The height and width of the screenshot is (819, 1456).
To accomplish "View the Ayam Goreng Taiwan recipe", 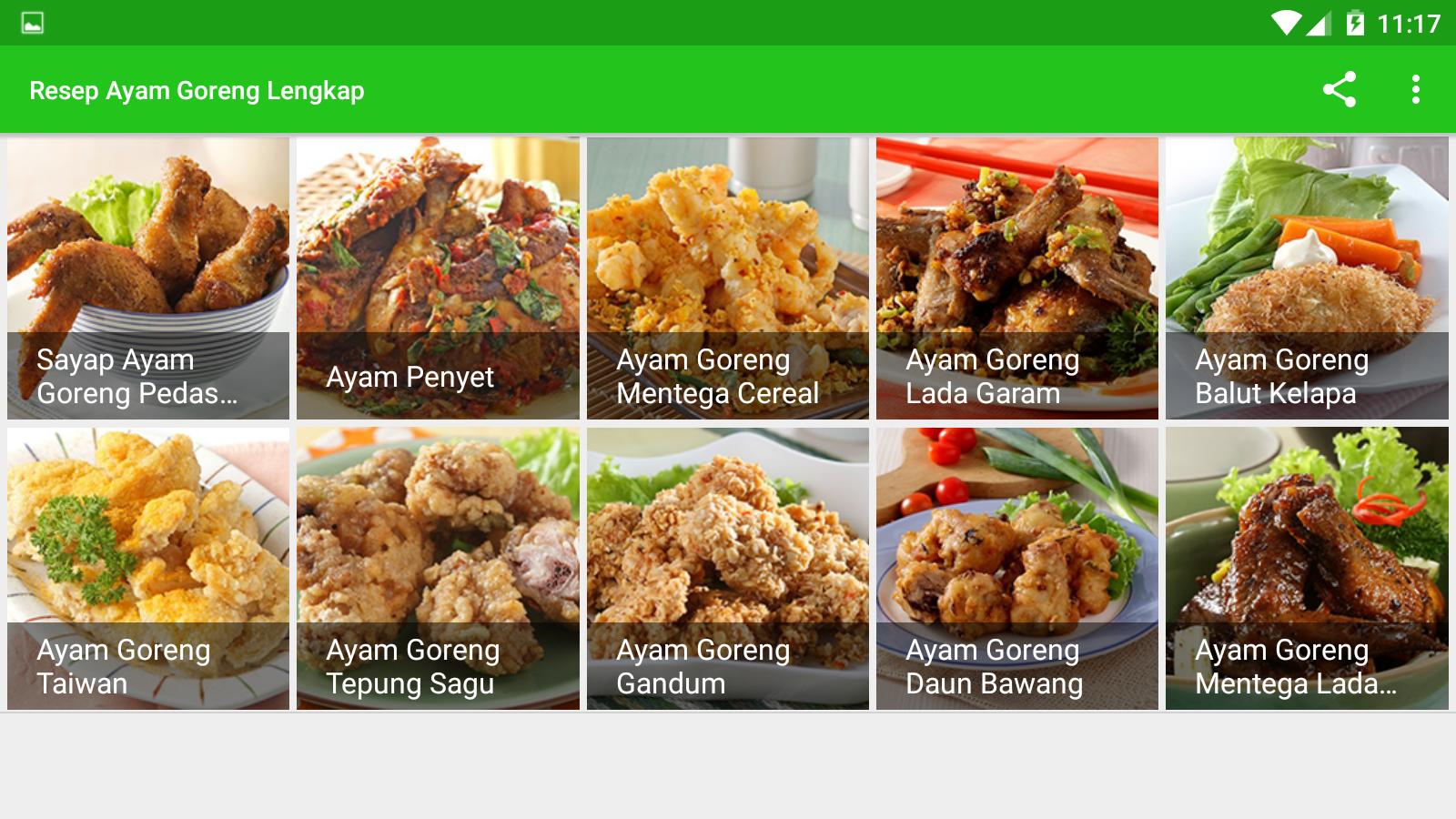I will point(148,569).
